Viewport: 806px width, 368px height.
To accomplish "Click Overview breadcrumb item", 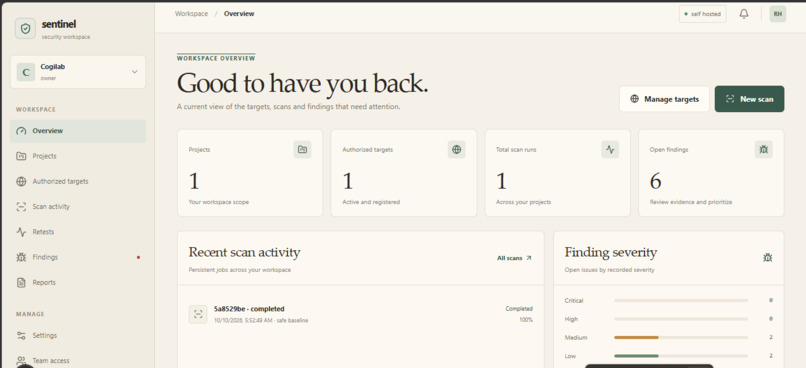I will (x=239, y=14).
